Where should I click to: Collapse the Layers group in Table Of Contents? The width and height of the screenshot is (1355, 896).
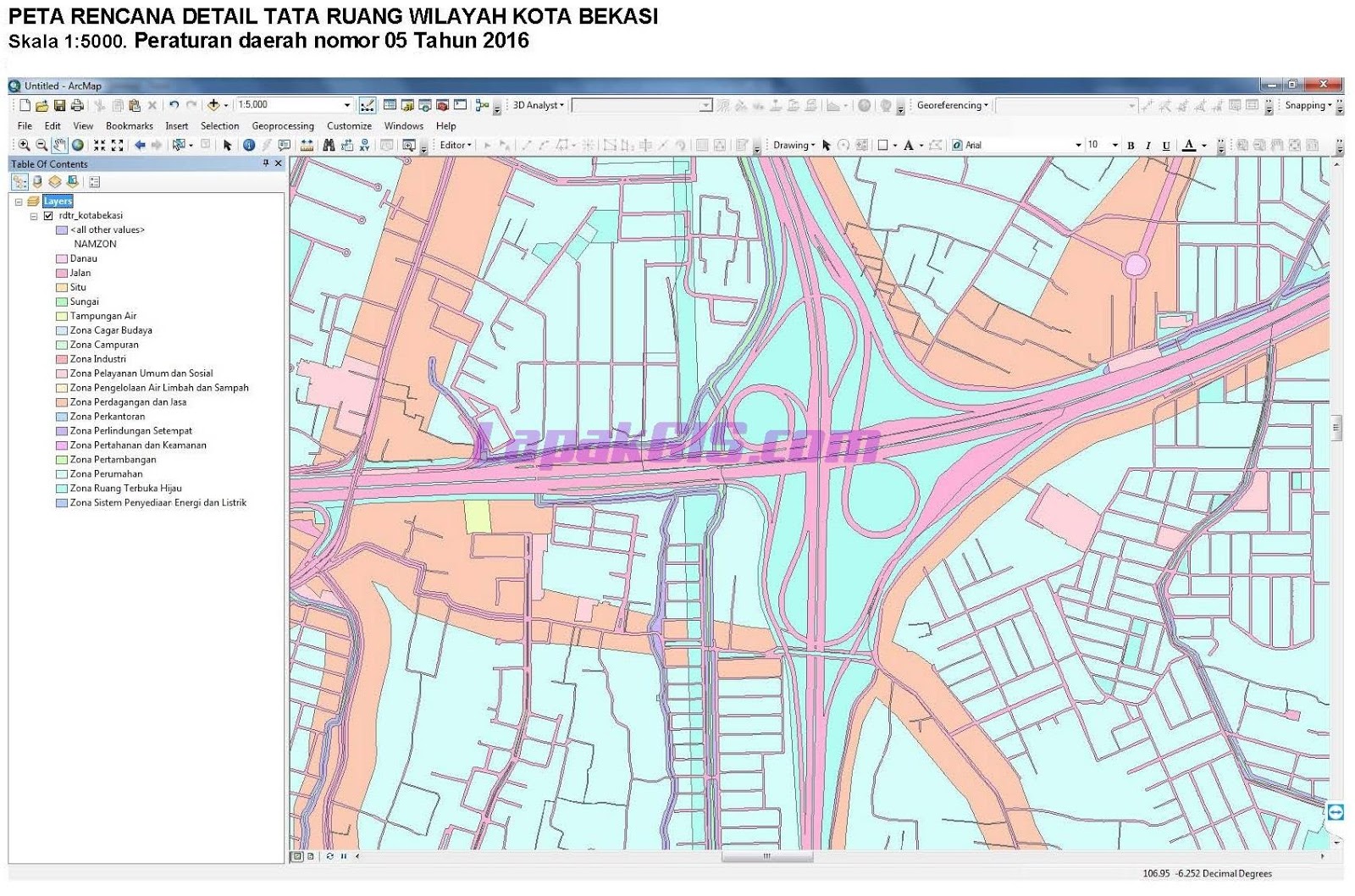click(x=17, y=201)
